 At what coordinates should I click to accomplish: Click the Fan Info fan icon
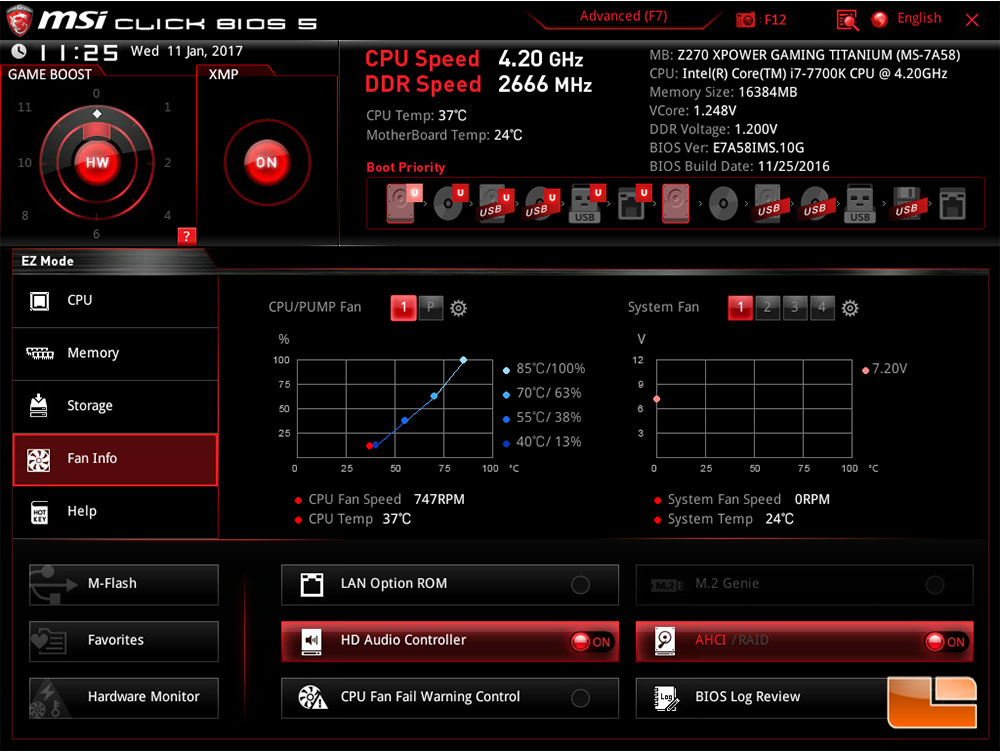(38, 459)
